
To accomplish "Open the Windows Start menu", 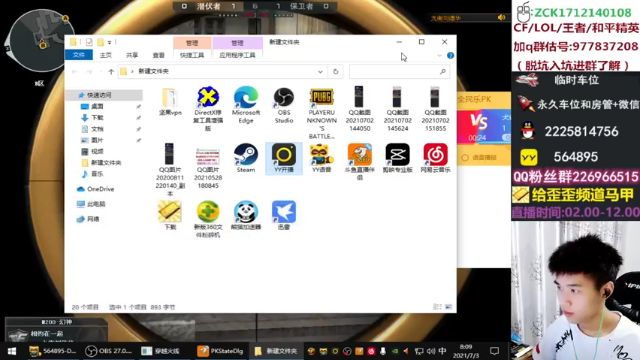I will pyautogui.click(x=11, y=351).
